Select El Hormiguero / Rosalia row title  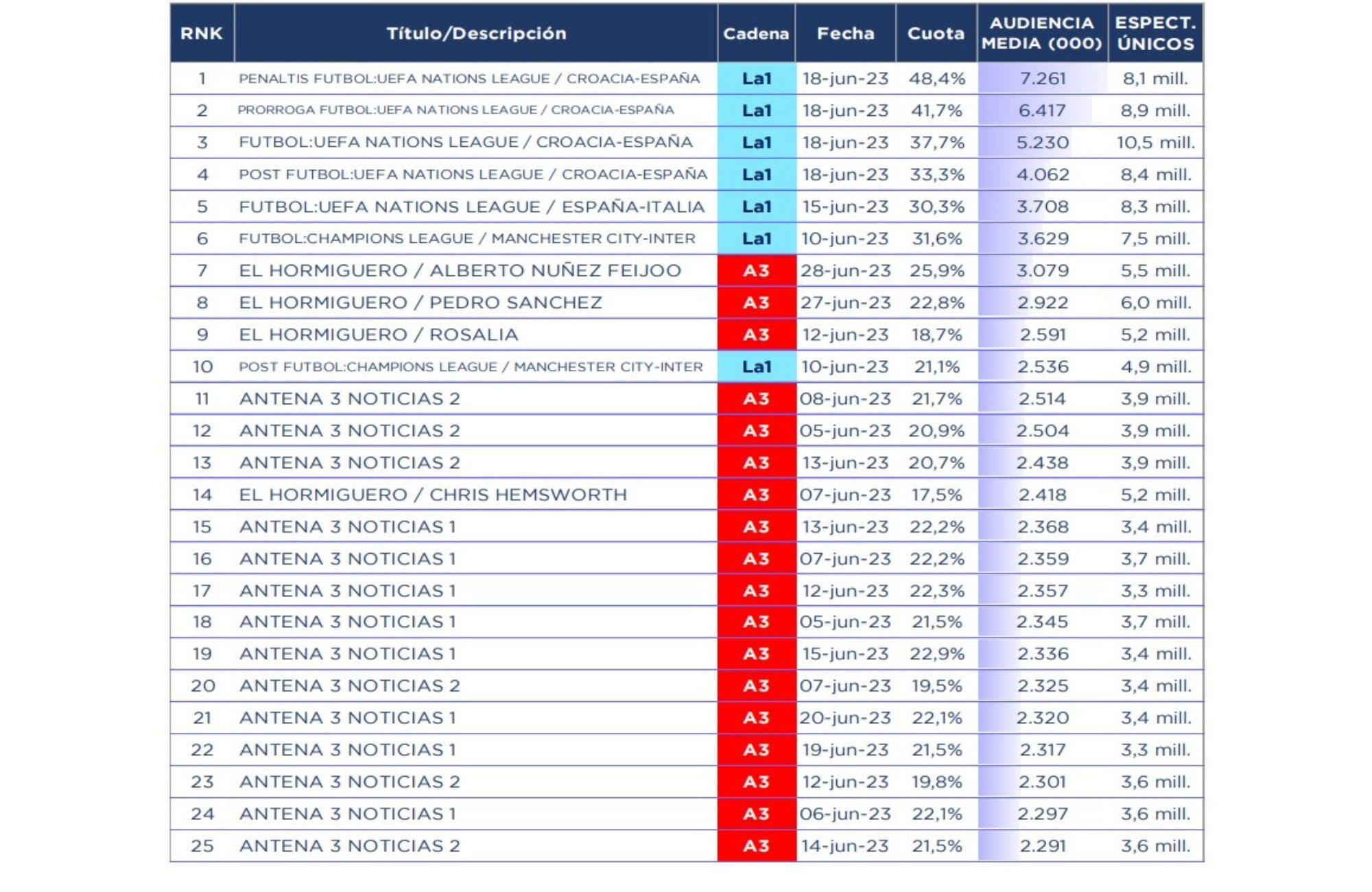379,335
